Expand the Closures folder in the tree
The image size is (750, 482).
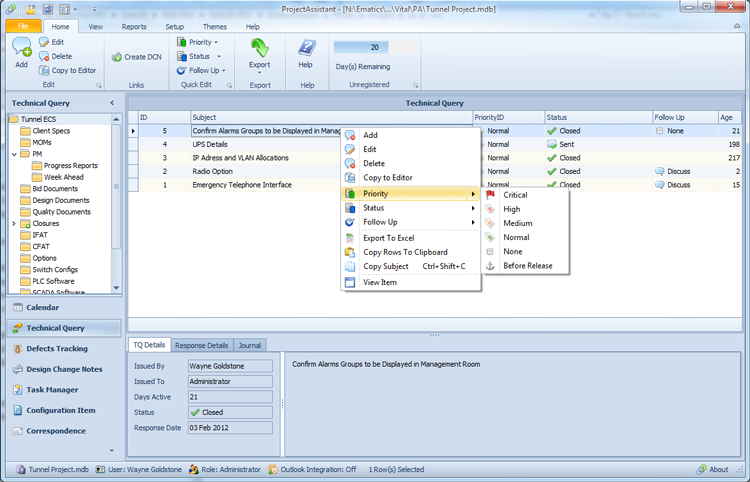click(14, 223)
